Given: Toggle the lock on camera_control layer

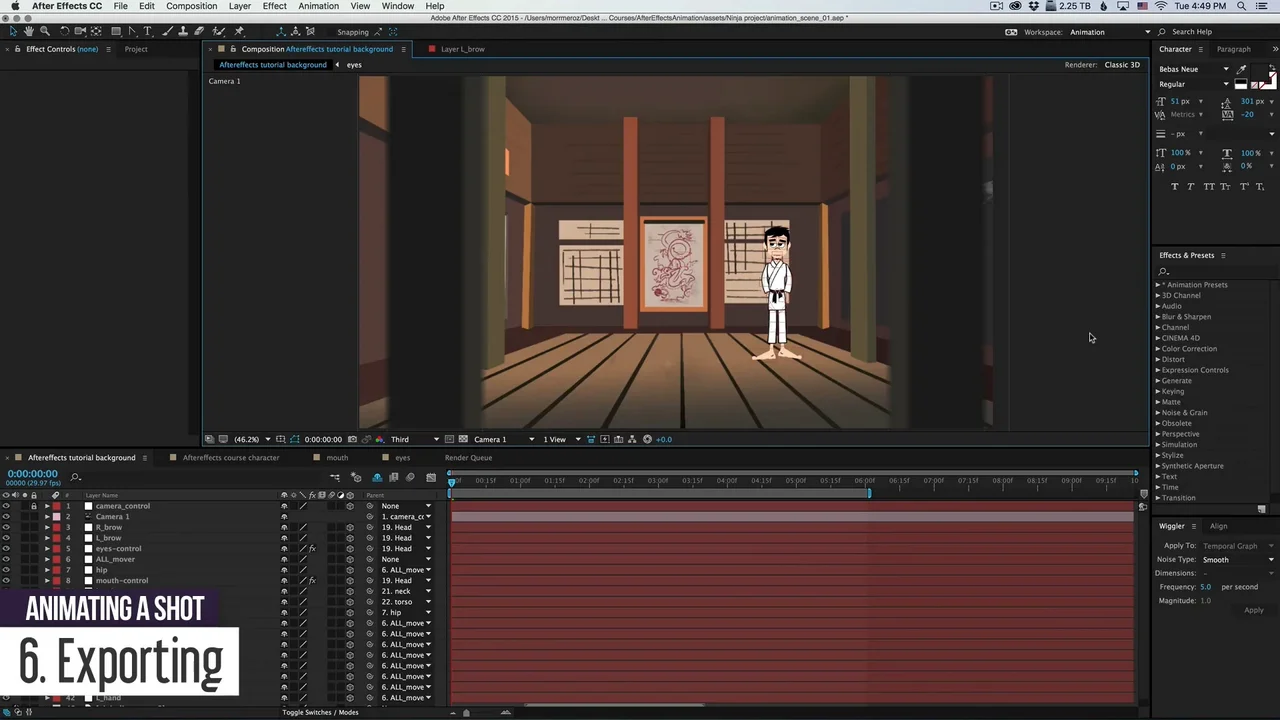Looking at the screenshot, I should (33, 506).
